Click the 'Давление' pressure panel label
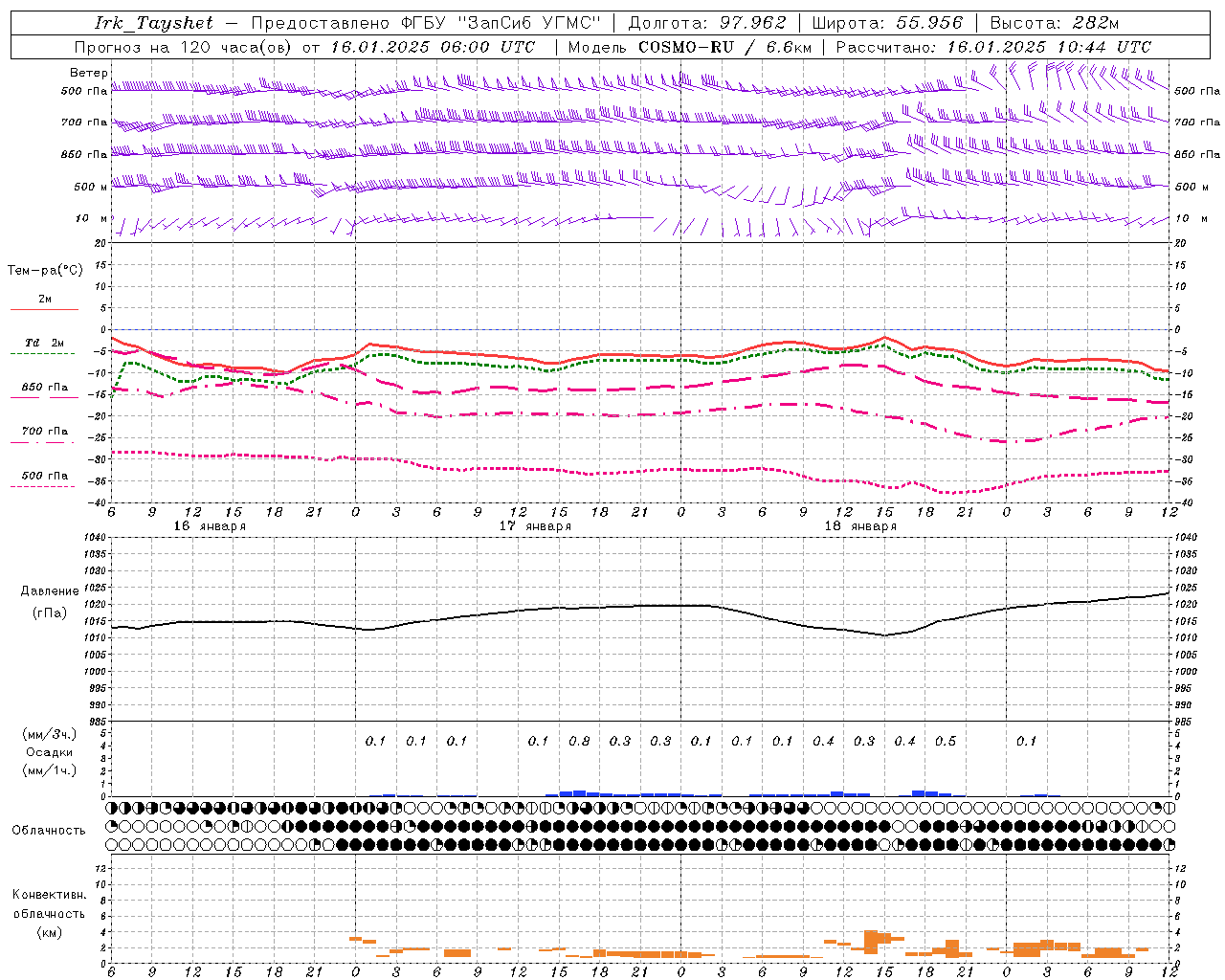Viewport: 1225px width, 980px height. click(x=50, y=591)
